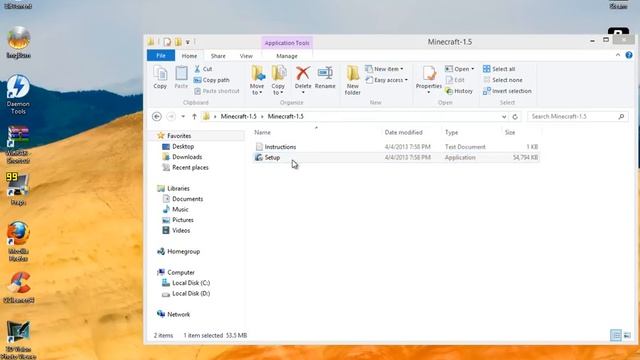Switch to the View tab
Image resolution: width=640 pixels, height=360 pixels.
tap(246, 56)
